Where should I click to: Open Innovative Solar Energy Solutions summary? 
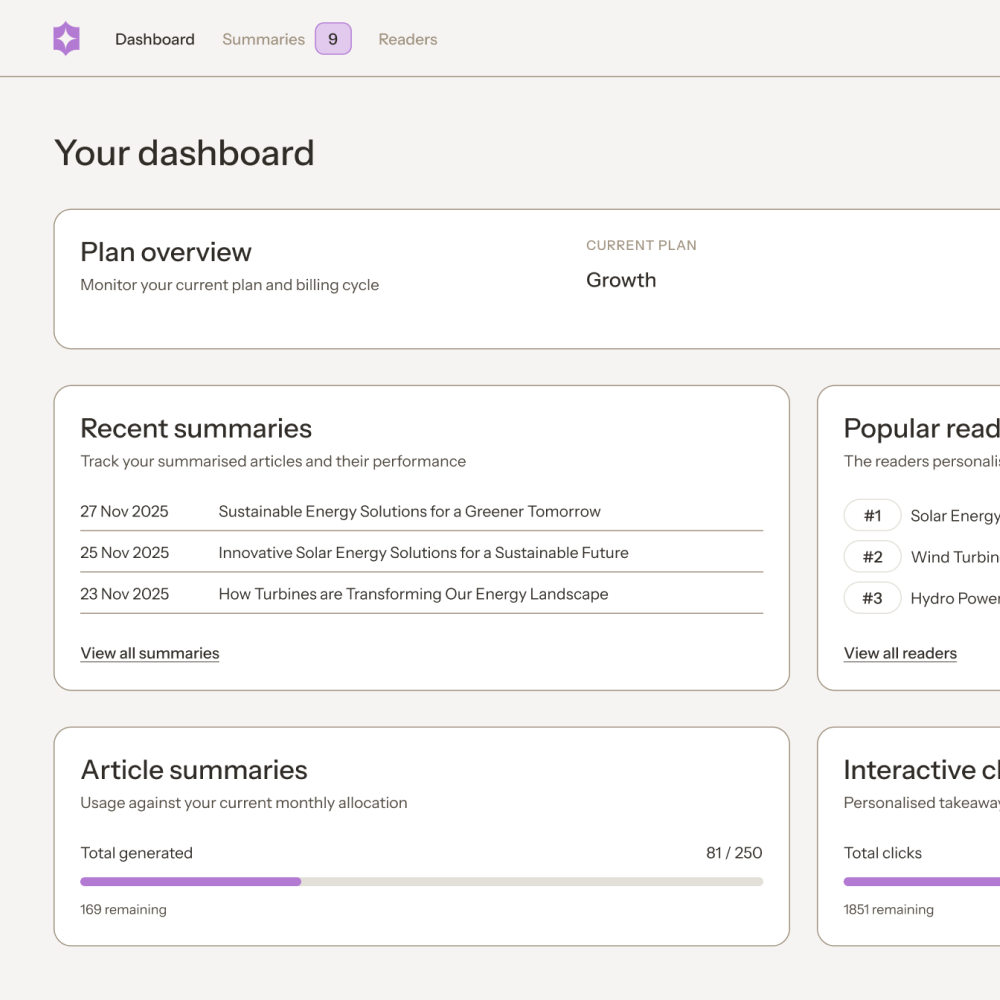[x=423, y=553]
